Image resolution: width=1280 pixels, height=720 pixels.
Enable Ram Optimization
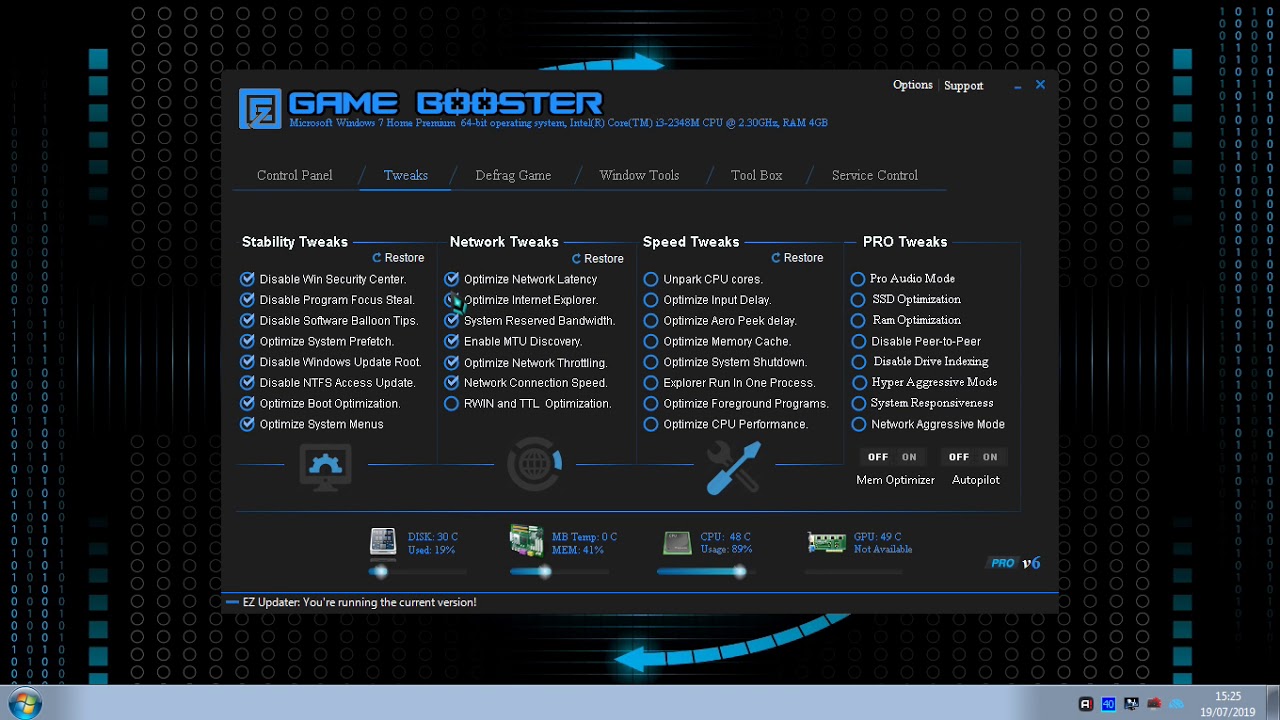pos(858,321)
